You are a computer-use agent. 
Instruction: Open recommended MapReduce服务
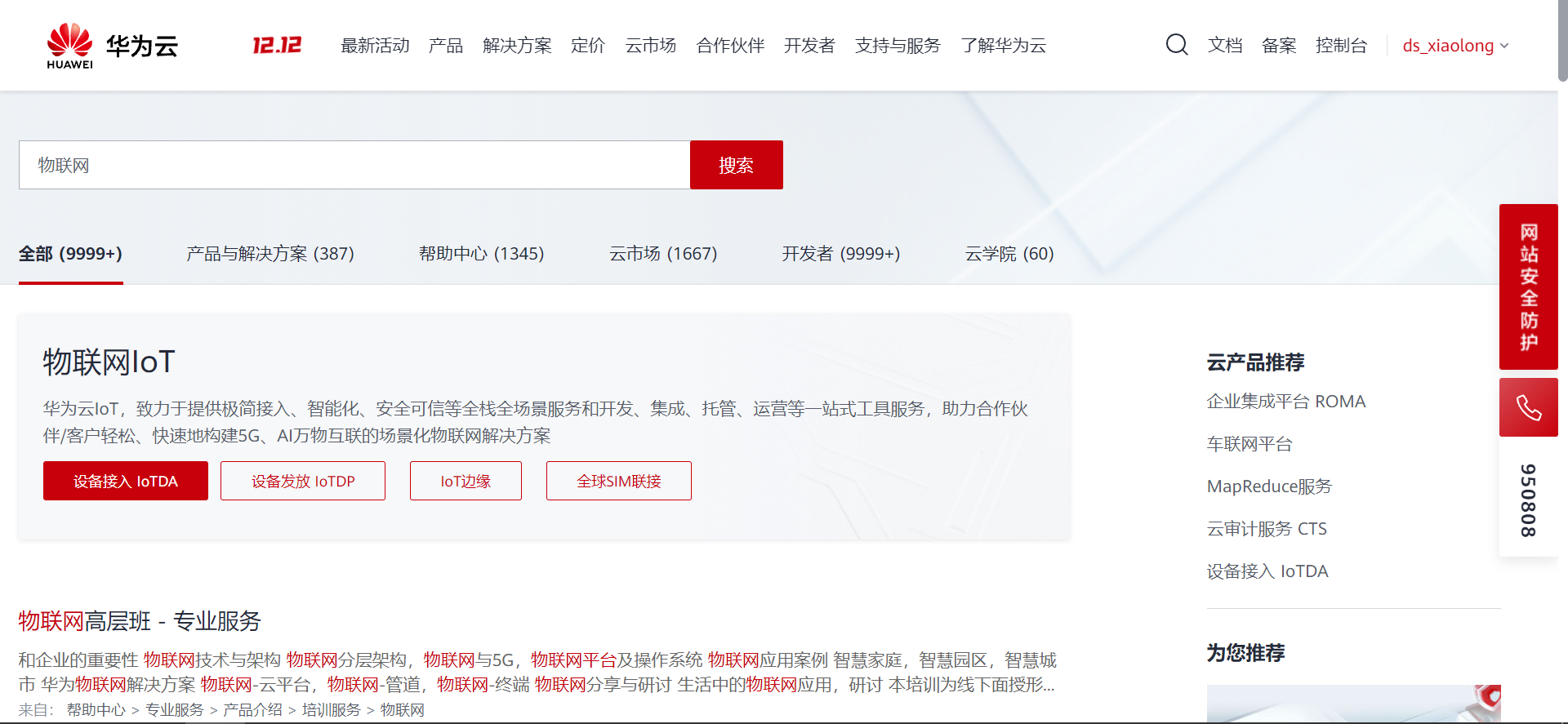coord(1269,486)
